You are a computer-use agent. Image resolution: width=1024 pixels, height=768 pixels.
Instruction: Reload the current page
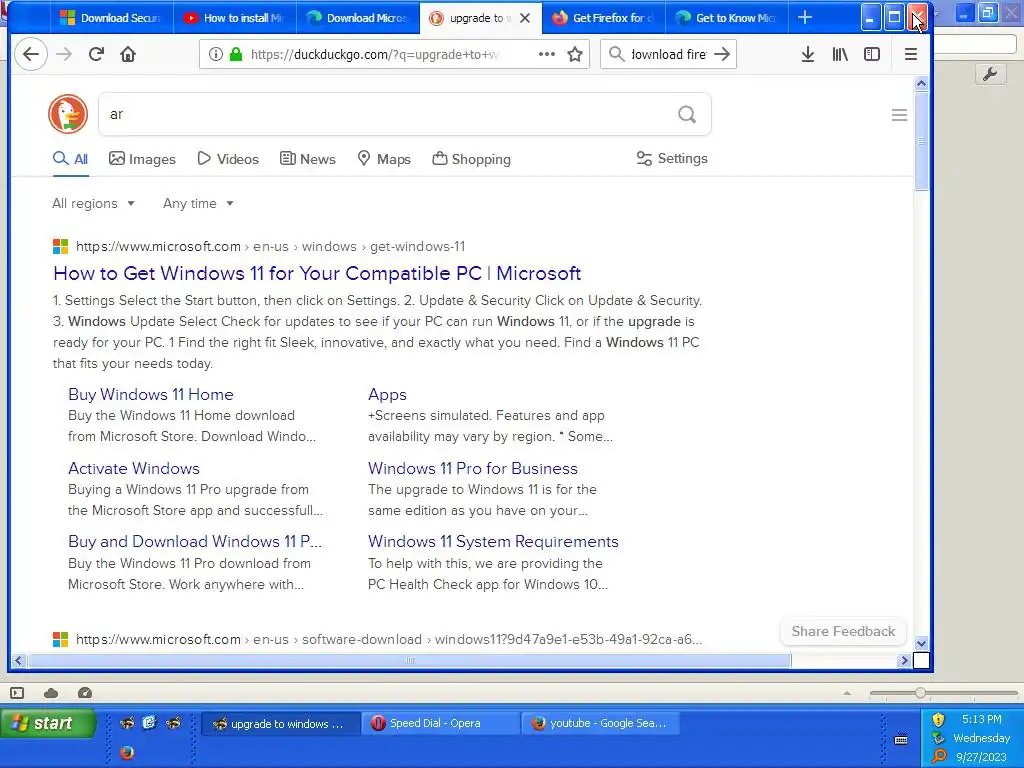96,54
